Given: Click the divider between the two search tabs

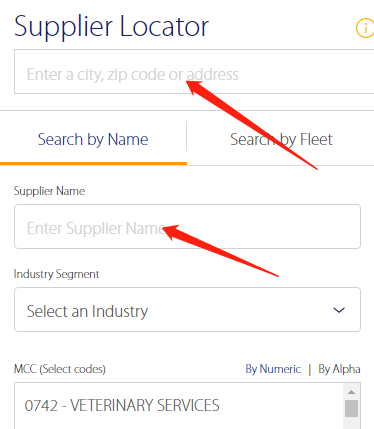Looking at the screenshot, I should (x=186, y=136).
